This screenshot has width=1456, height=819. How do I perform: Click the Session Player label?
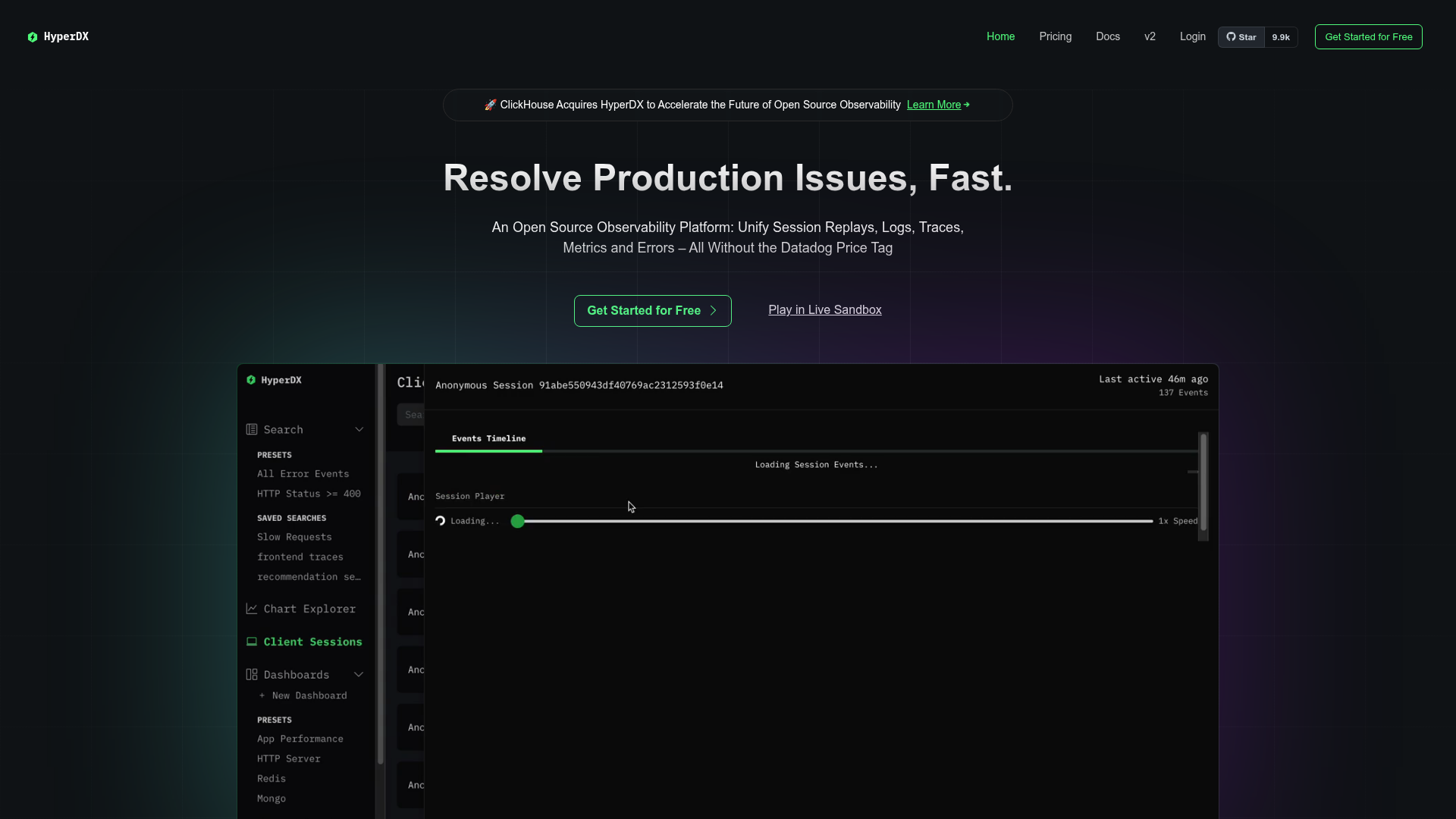469,496
